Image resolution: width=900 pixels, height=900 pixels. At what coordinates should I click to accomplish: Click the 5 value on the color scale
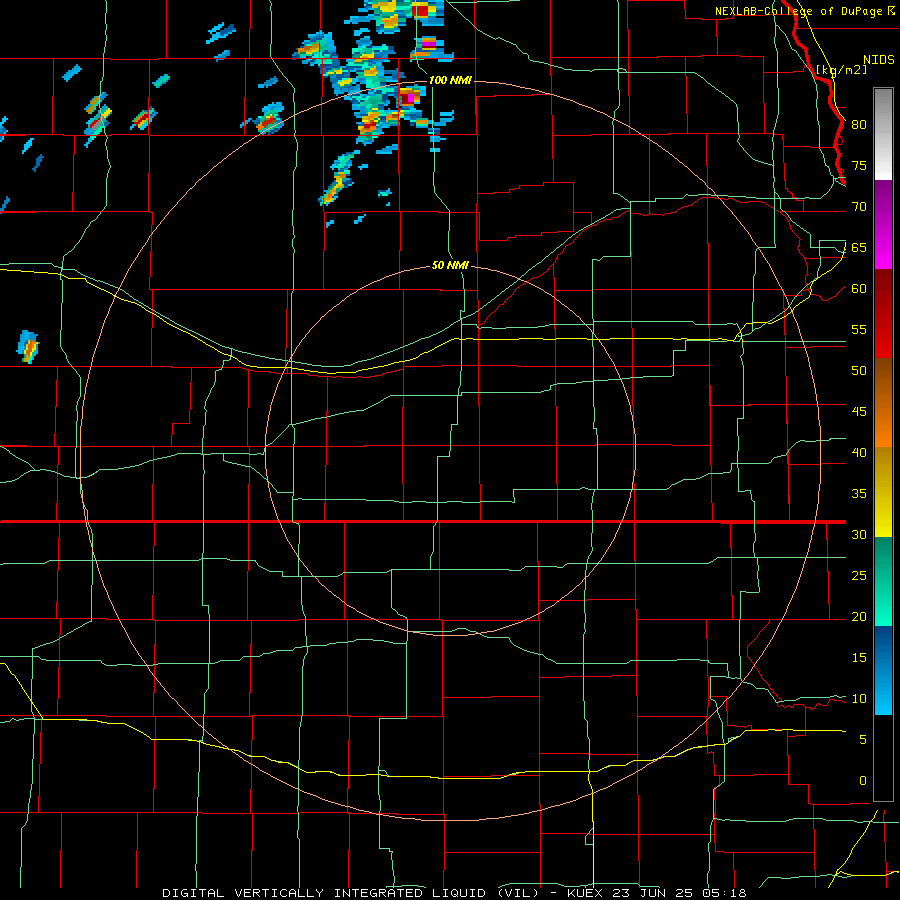pos(863,739)
